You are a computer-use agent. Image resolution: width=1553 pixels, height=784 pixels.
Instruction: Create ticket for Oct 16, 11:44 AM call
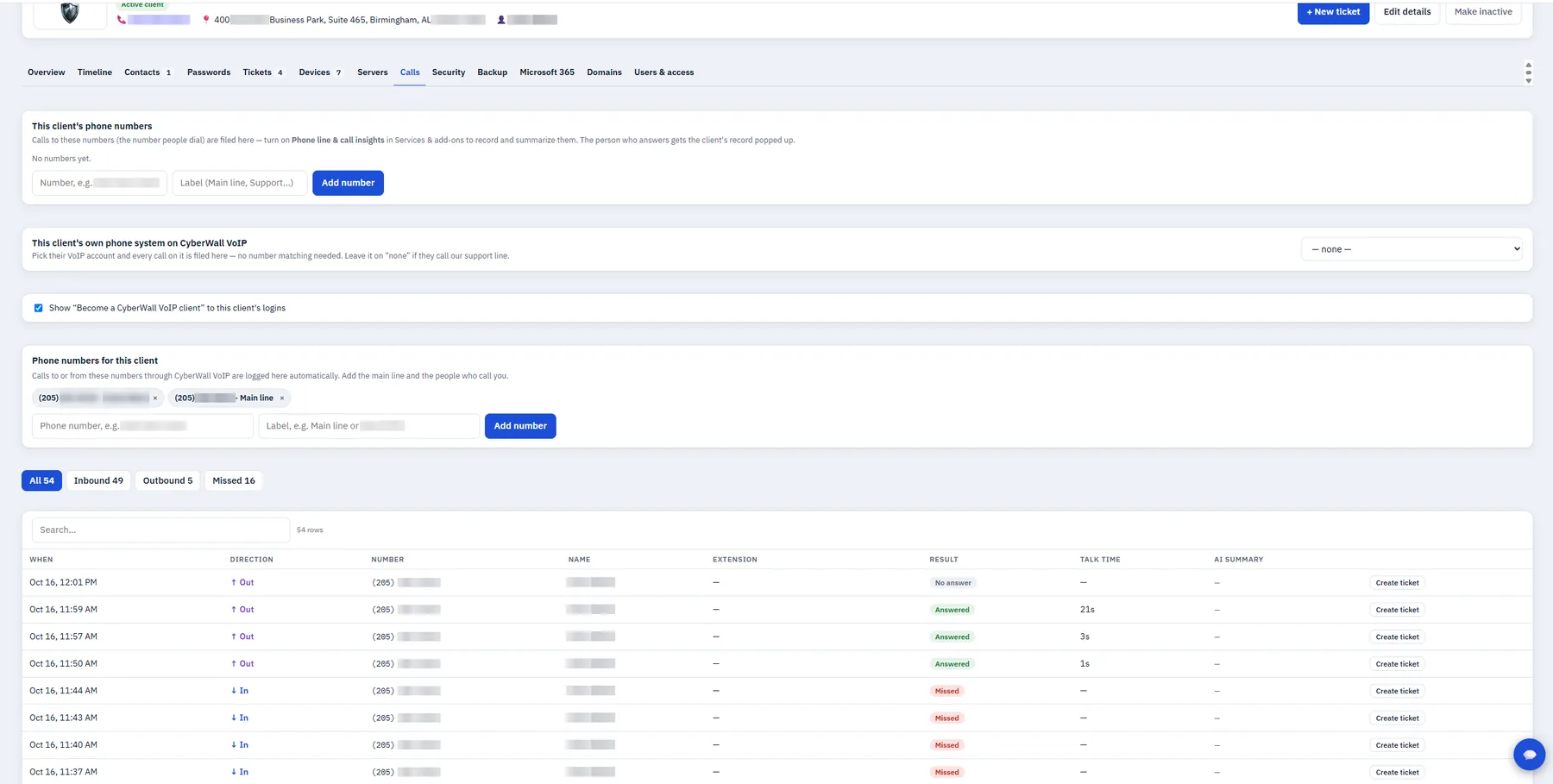[x=1397, y=691]
